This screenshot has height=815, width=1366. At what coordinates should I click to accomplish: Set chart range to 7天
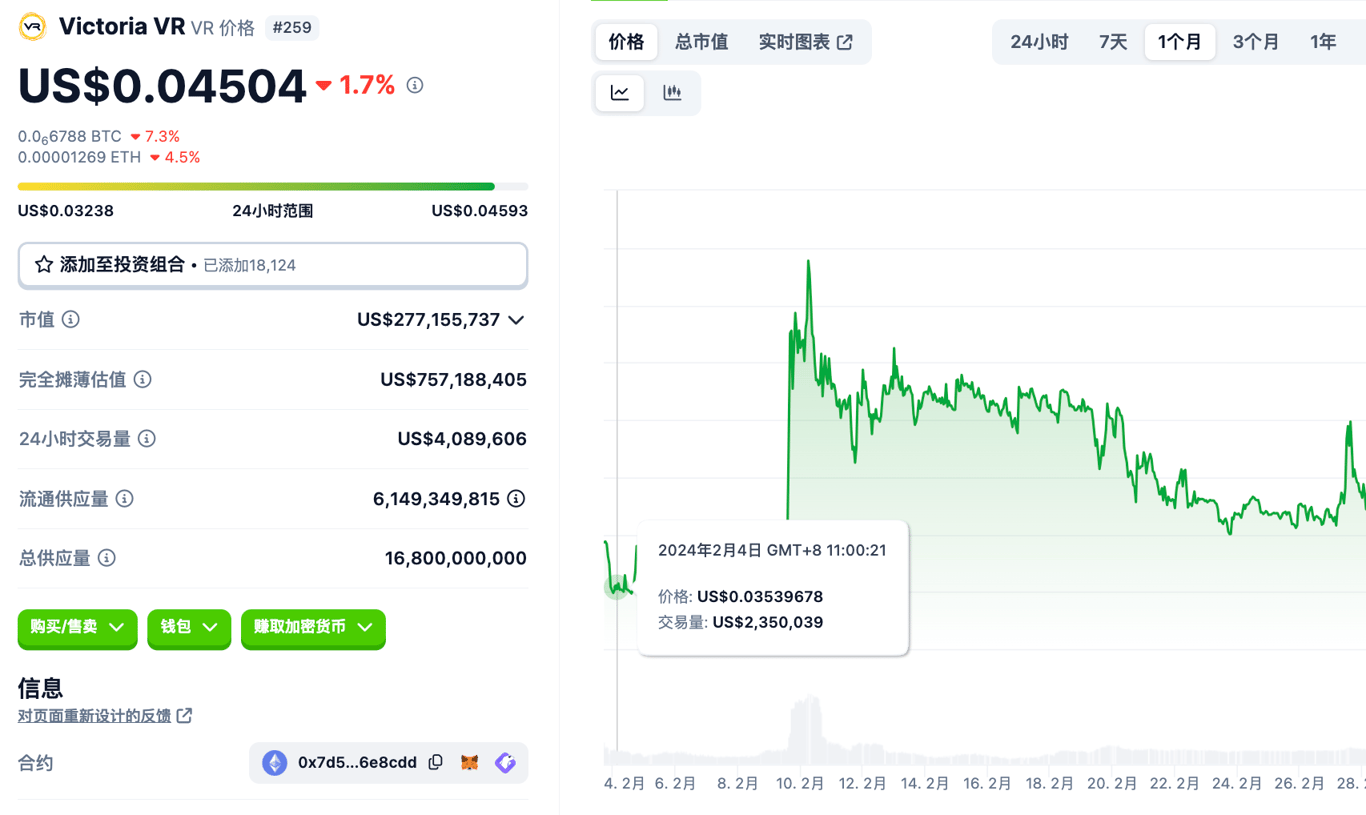point(1113,42)
